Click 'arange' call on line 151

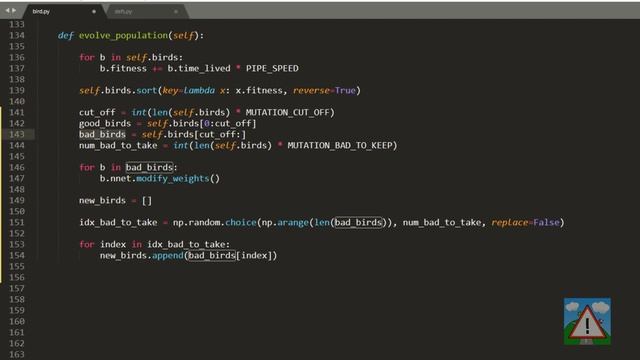[293, 222]
